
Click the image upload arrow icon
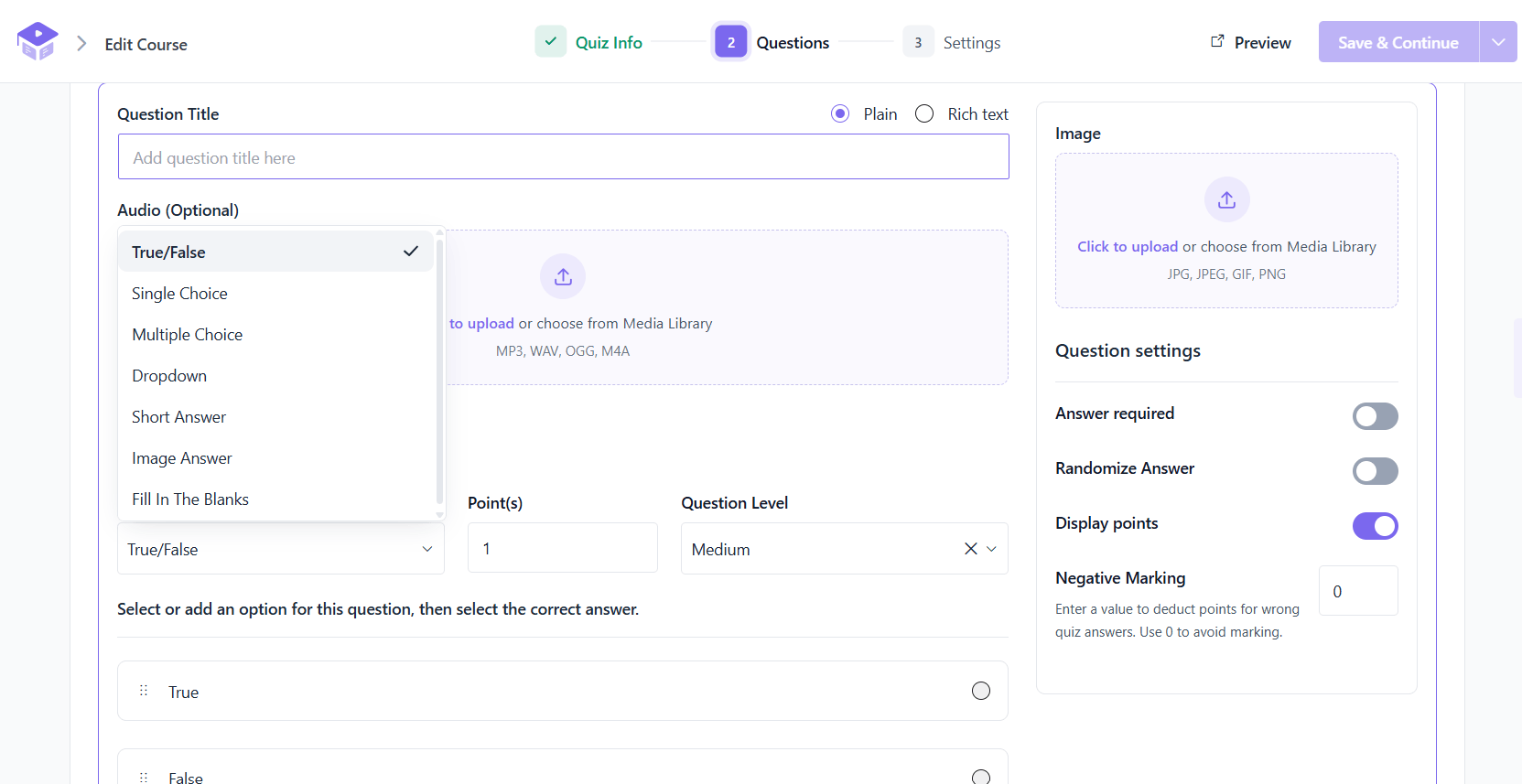[1226, 199]
